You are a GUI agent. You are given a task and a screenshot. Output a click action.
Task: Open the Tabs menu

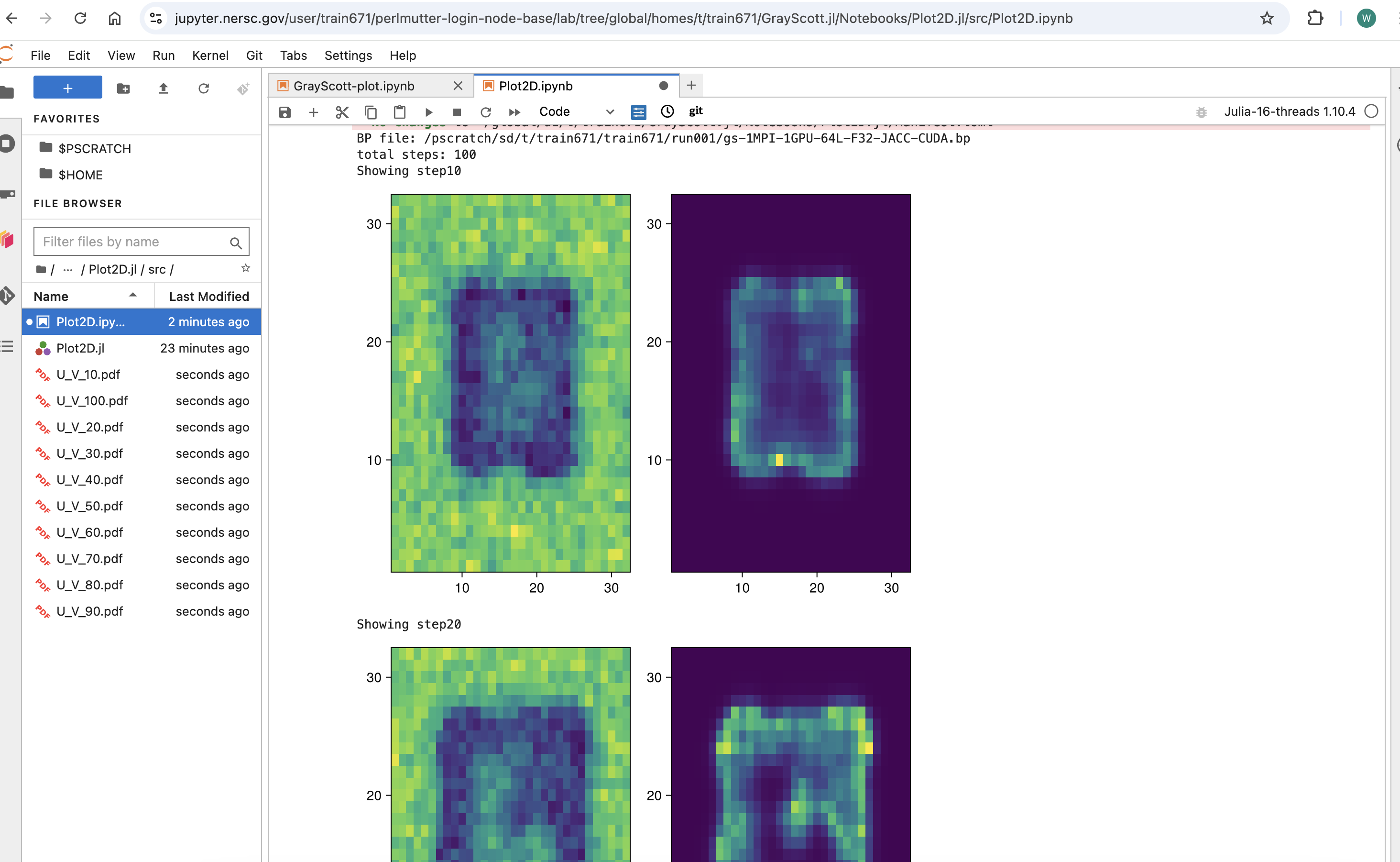pos(294,55)
